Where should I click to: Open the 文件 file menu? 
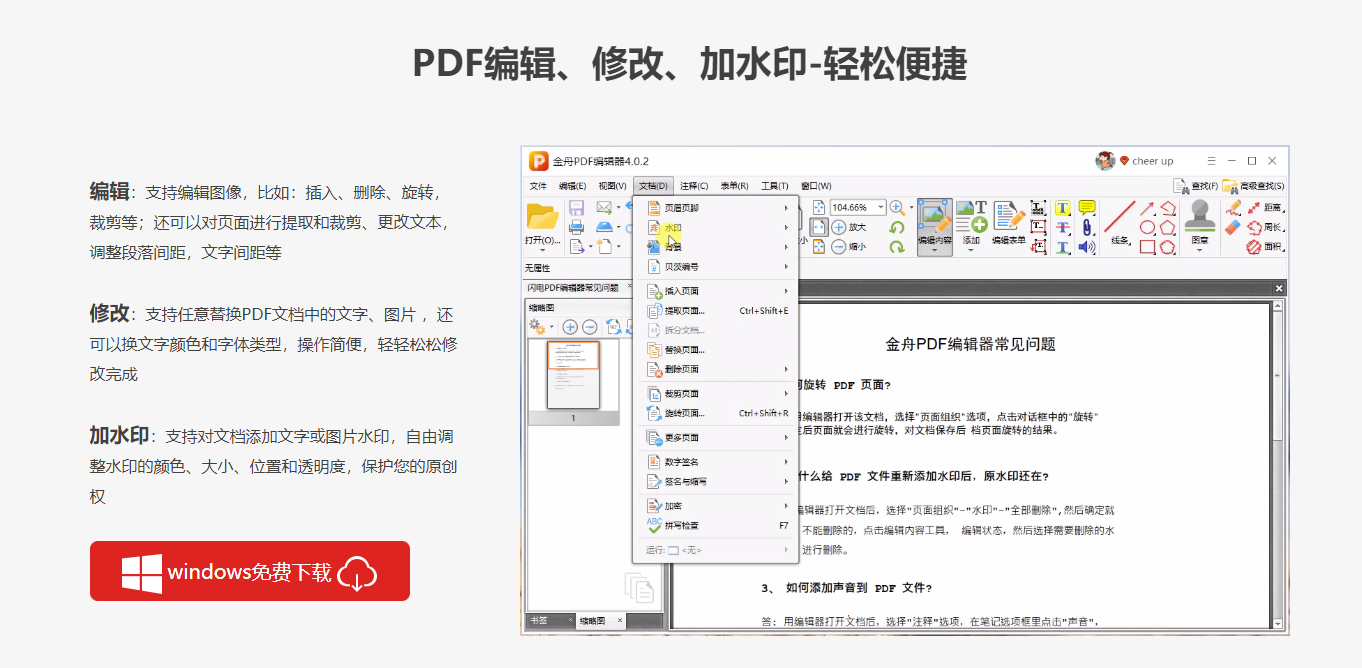click(538, 186)
